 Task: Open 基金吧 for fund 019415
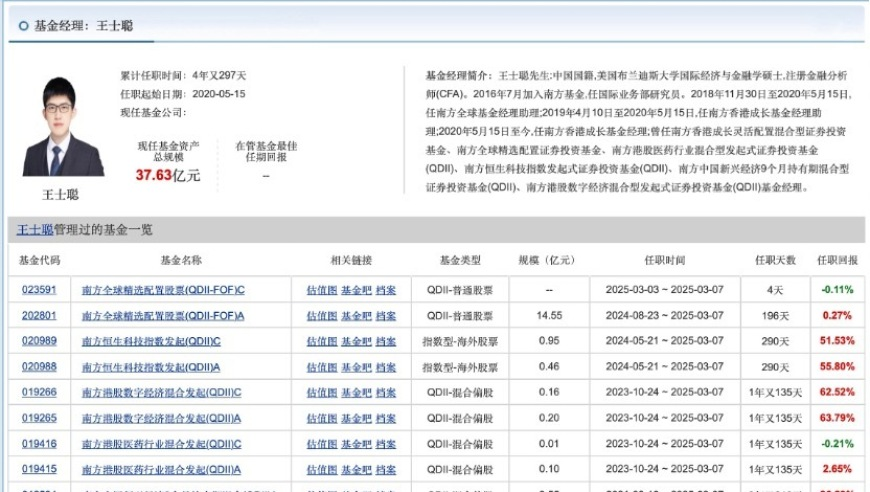356,470
